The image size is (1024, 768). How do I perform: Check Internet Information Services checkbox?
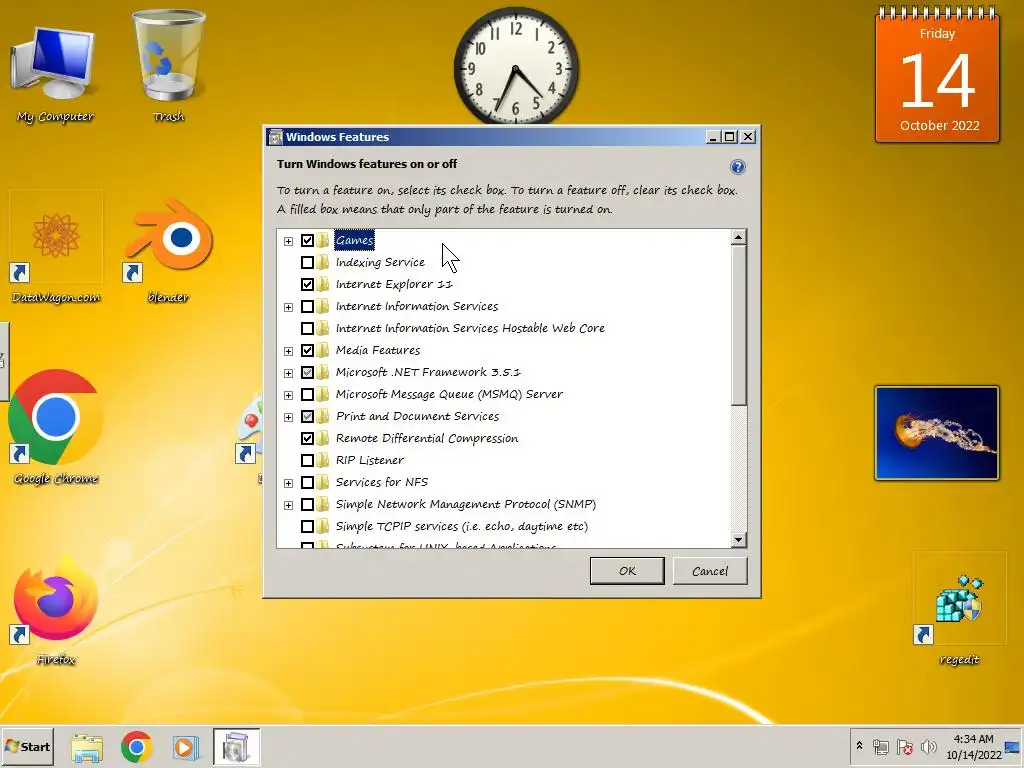pos(307,306)
